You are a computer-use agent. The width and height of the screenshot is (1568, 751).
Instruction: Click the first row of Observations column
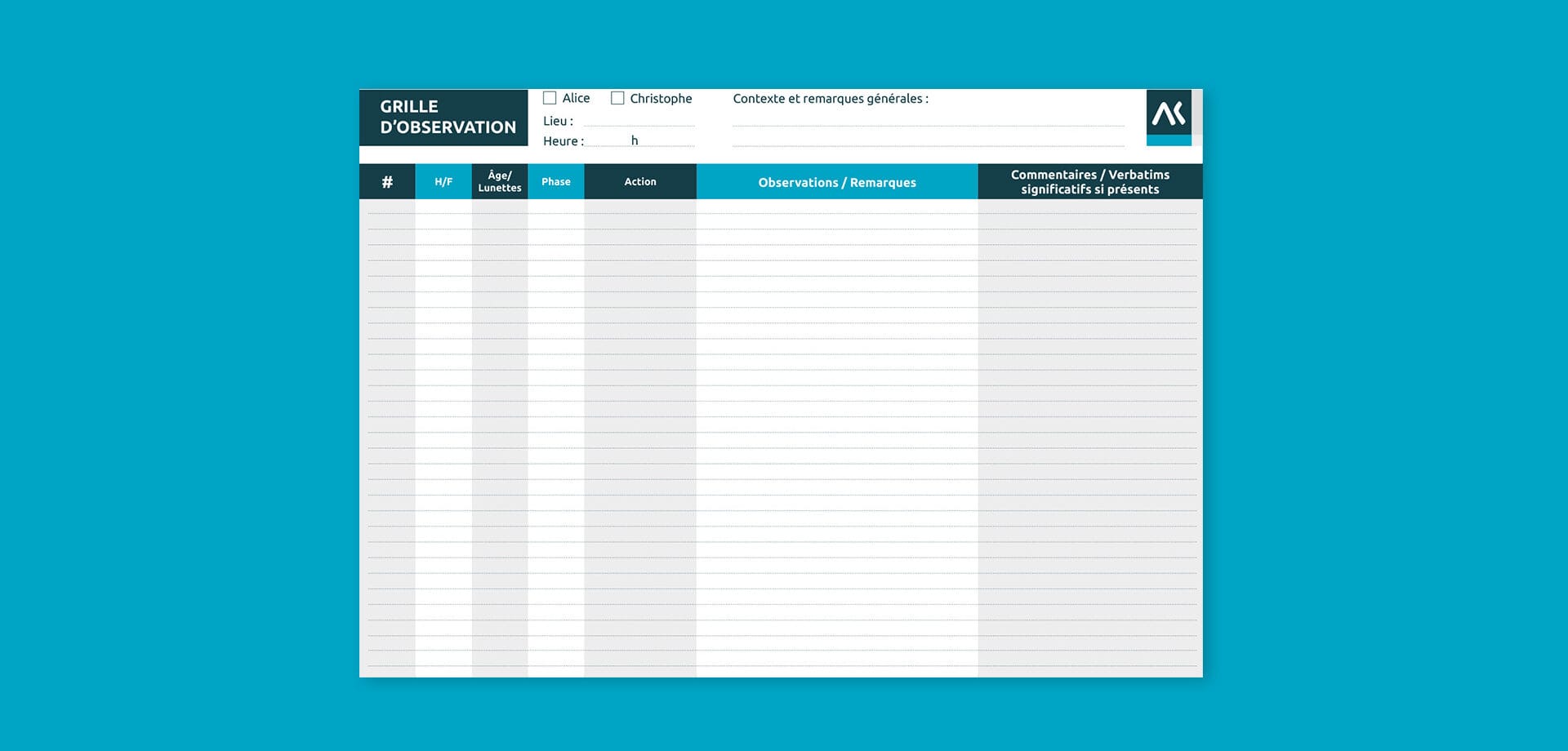point(837,207)
